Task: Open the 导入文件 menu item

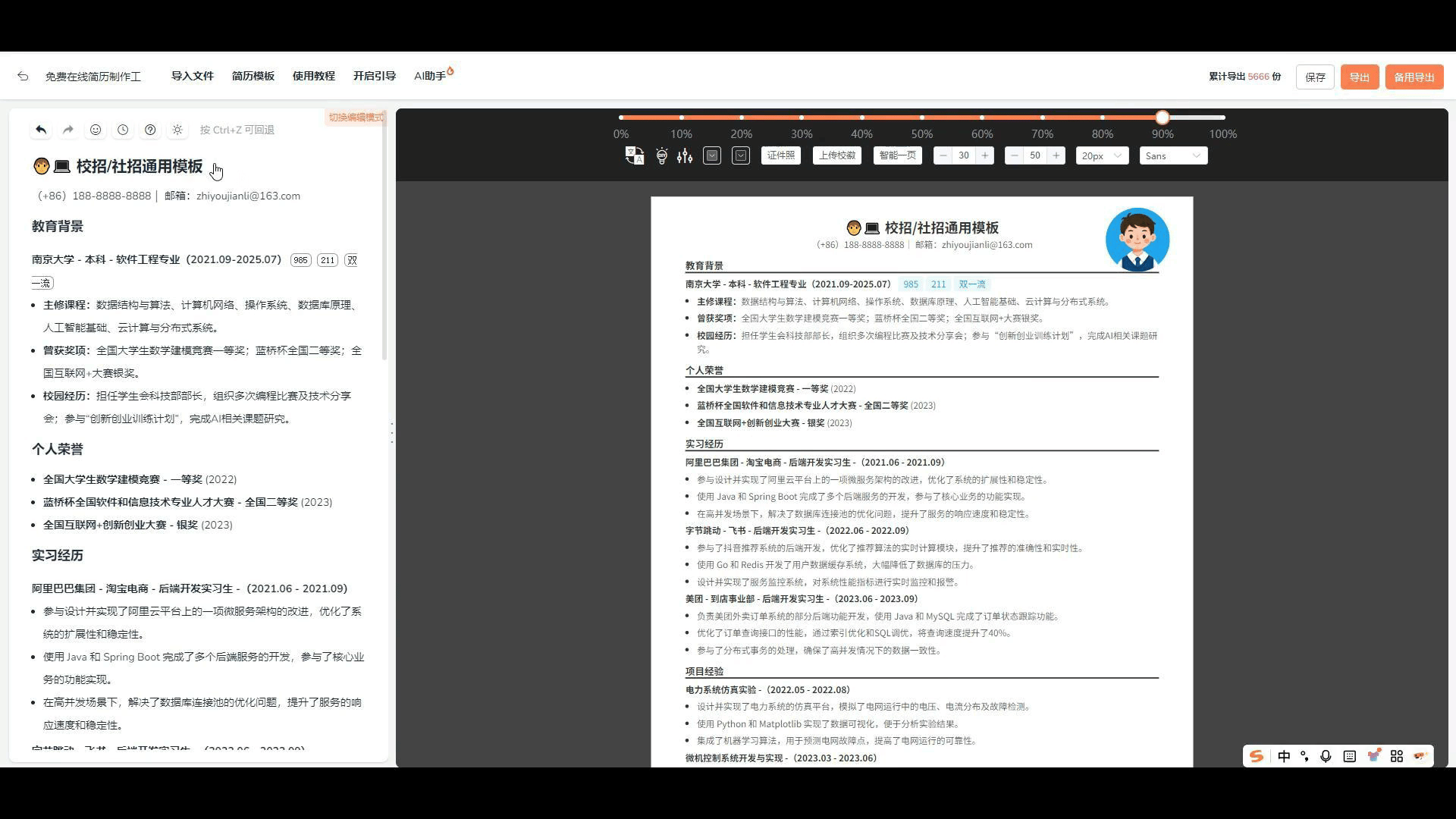Action: [x=193, y=77]
